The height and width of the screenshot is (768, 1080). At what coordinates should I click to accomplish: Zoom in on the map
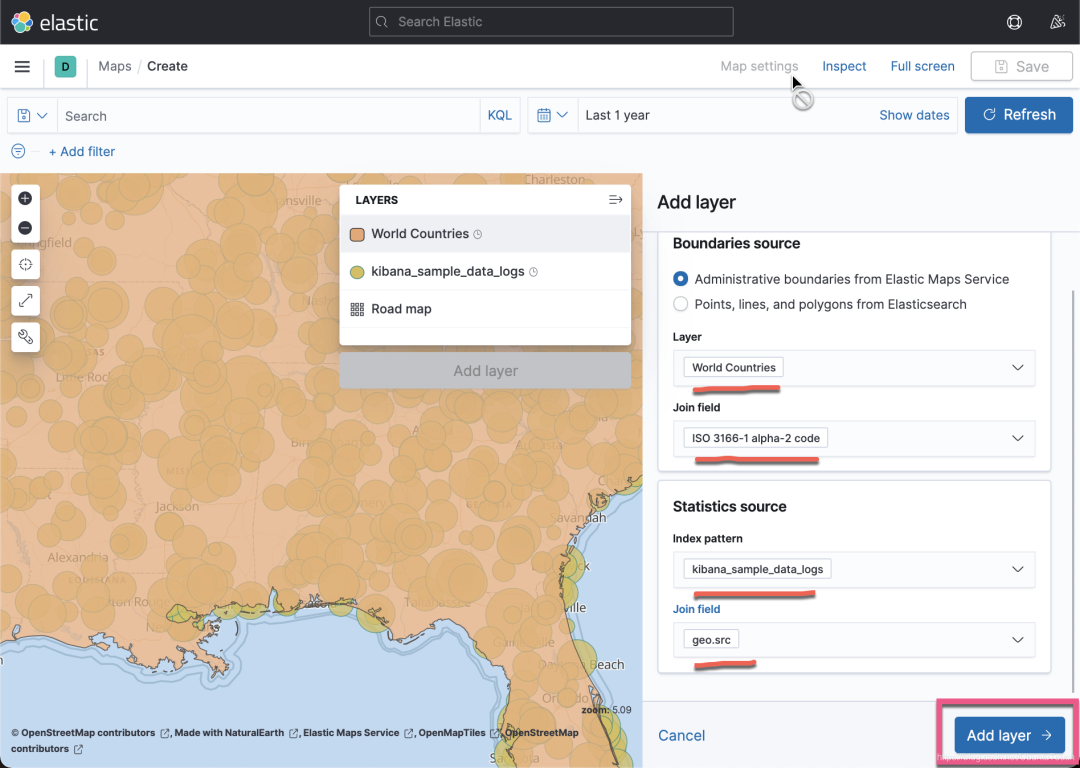(25, 198)
